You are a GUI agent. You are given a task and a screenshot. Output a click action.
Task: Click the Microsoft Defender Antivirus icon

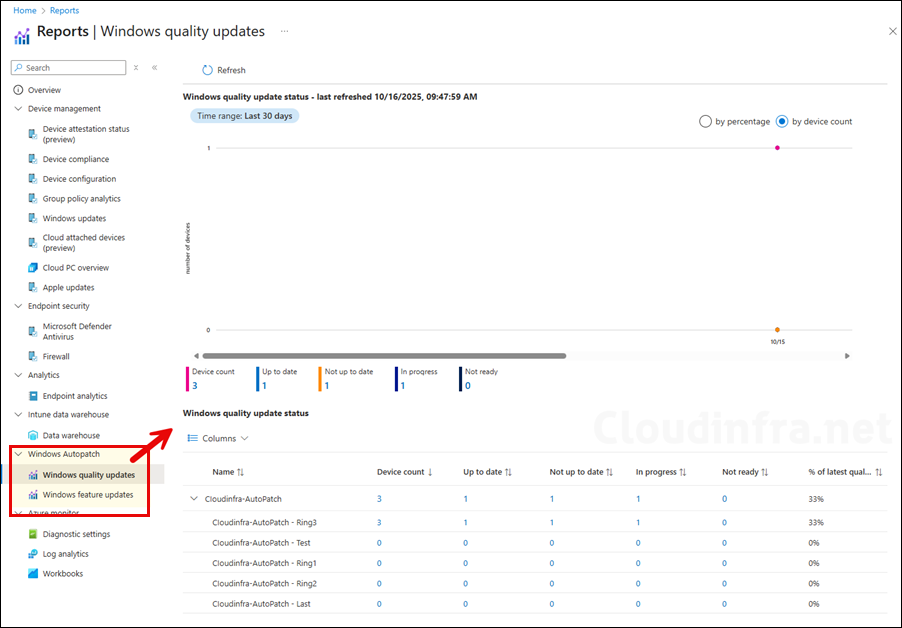tap(33, 331)
